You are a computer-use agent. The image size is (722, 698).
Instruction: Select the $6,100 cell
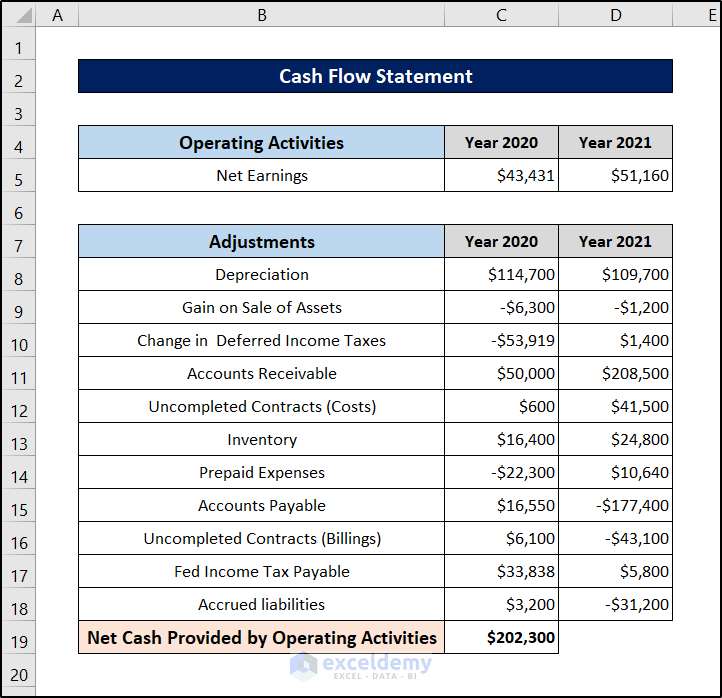pyautogui.click(x=501, y=538)
